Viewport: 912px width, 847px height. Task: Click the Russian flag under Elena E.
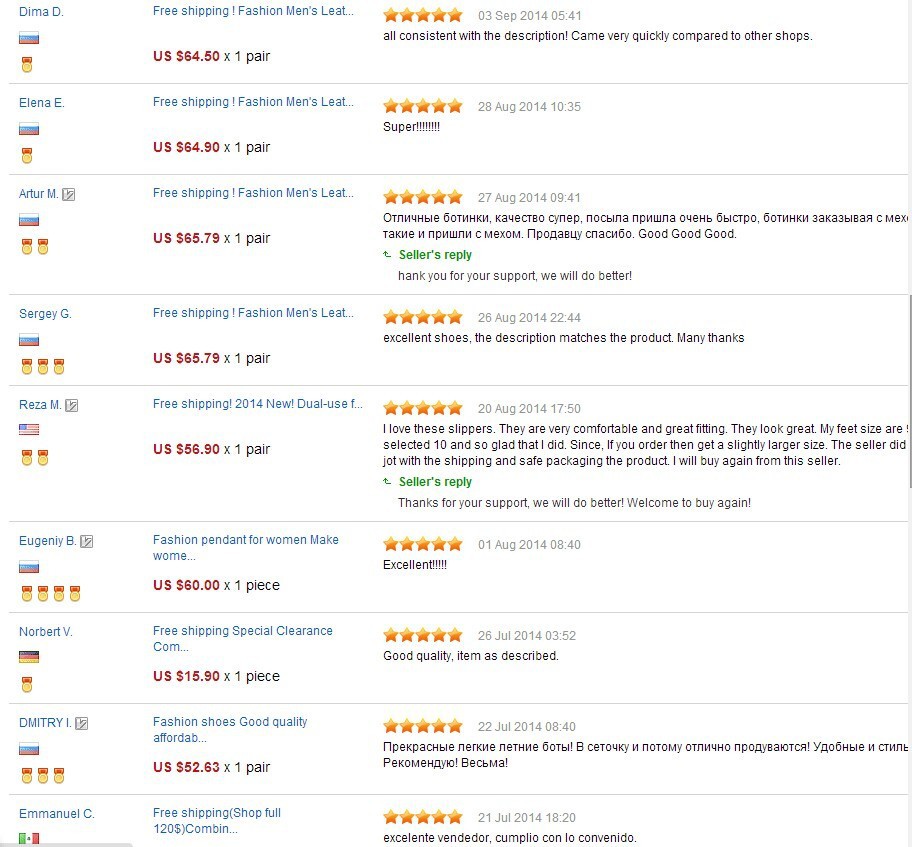click(x=29, y=129)
